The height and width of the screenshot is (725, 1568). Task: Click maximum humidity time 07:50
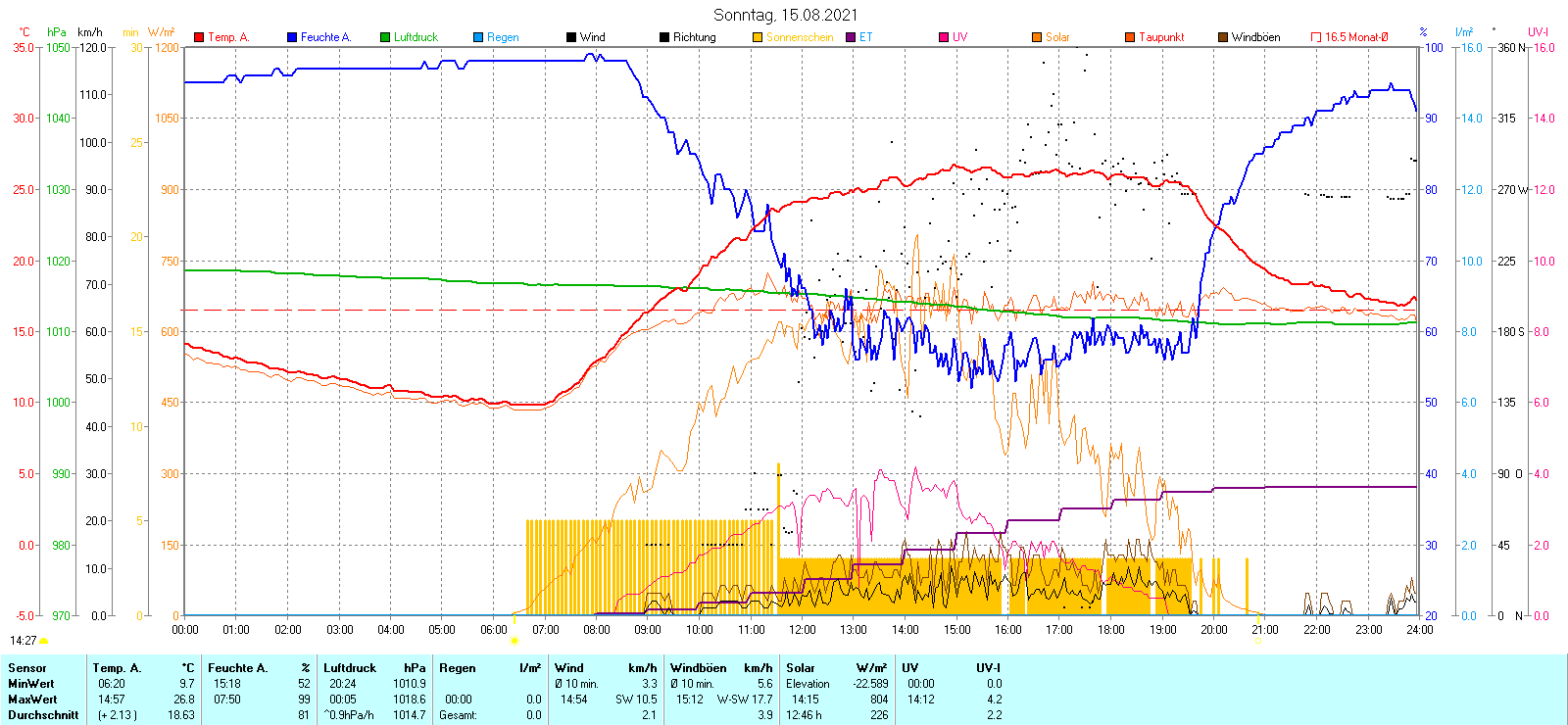point(227,700)
